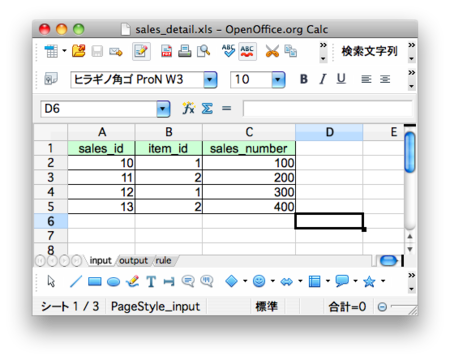Screen dimensions: 450x360
Task: Click the Export as PDF icon
Action: point(166,51)
